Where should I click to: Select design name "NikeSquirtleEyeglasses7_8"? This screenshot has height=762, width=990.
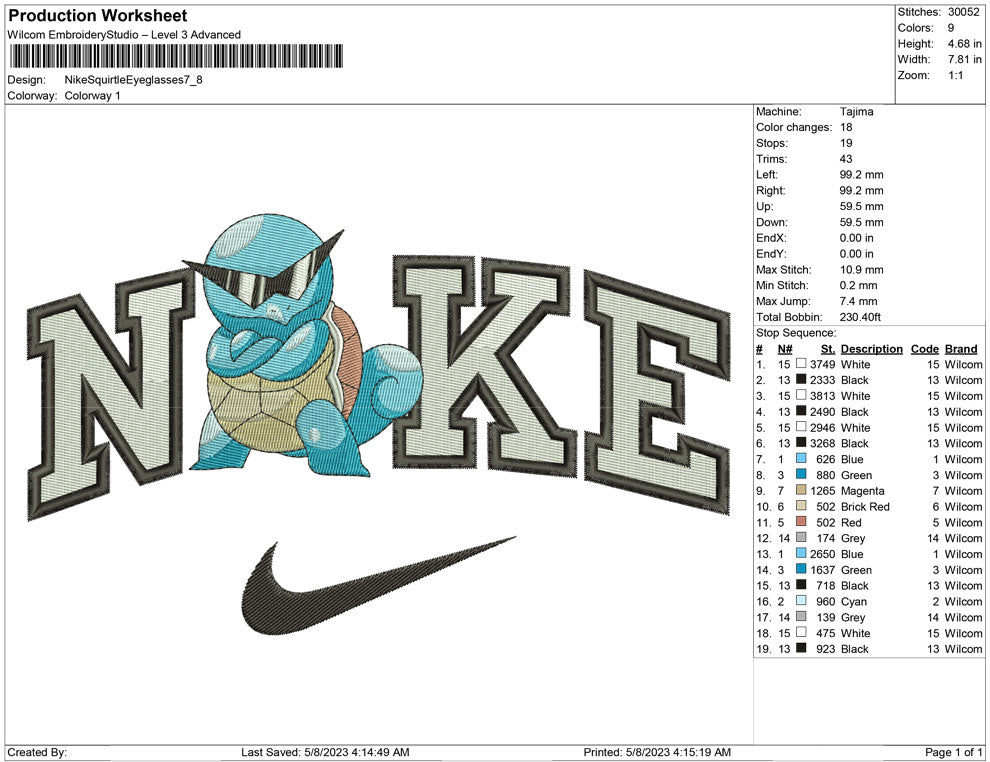pyautogui.click(x=133, y=80)
